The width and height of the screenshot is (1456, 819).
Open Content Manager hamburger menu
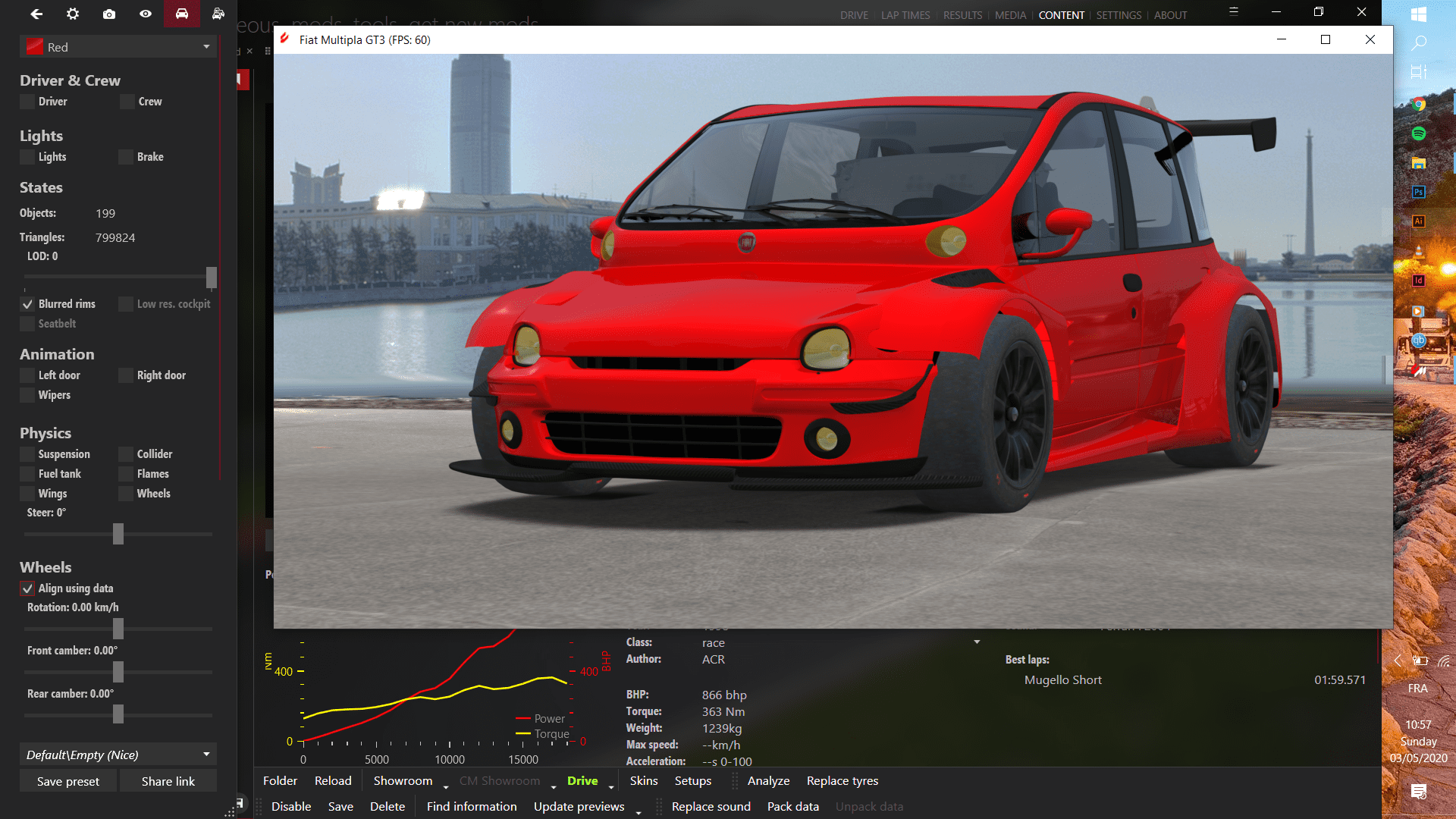tap(1234, 11)
